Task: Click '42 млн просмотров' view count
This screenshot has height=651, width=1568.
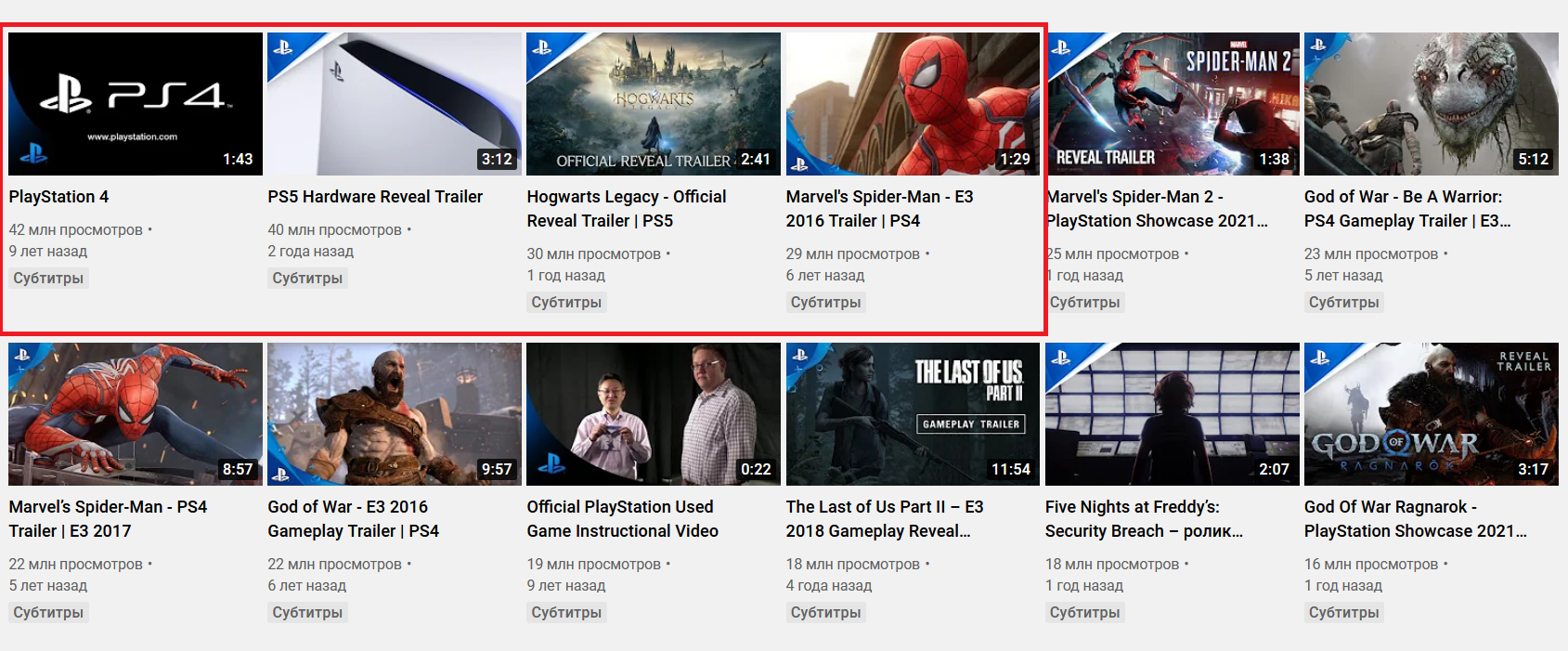Action: click(x=76, y=229)
